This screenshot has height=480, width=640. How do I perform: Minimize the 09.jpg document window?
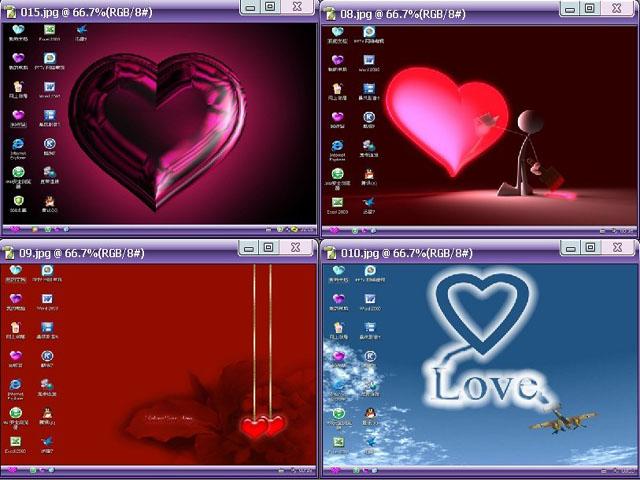point(249,248)
